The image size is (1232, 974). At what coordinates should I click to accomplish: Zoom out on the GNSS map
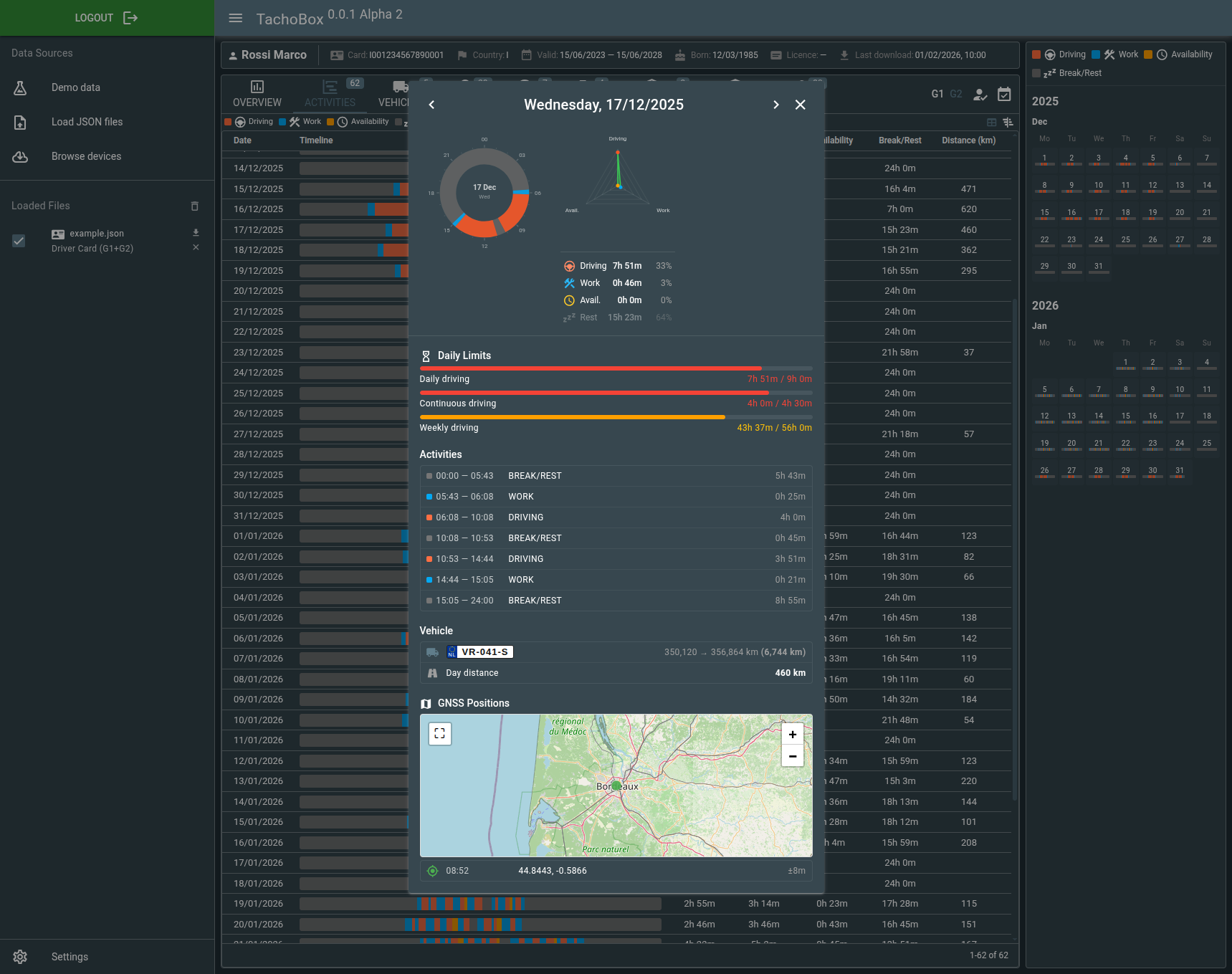[x=792, y=756]
